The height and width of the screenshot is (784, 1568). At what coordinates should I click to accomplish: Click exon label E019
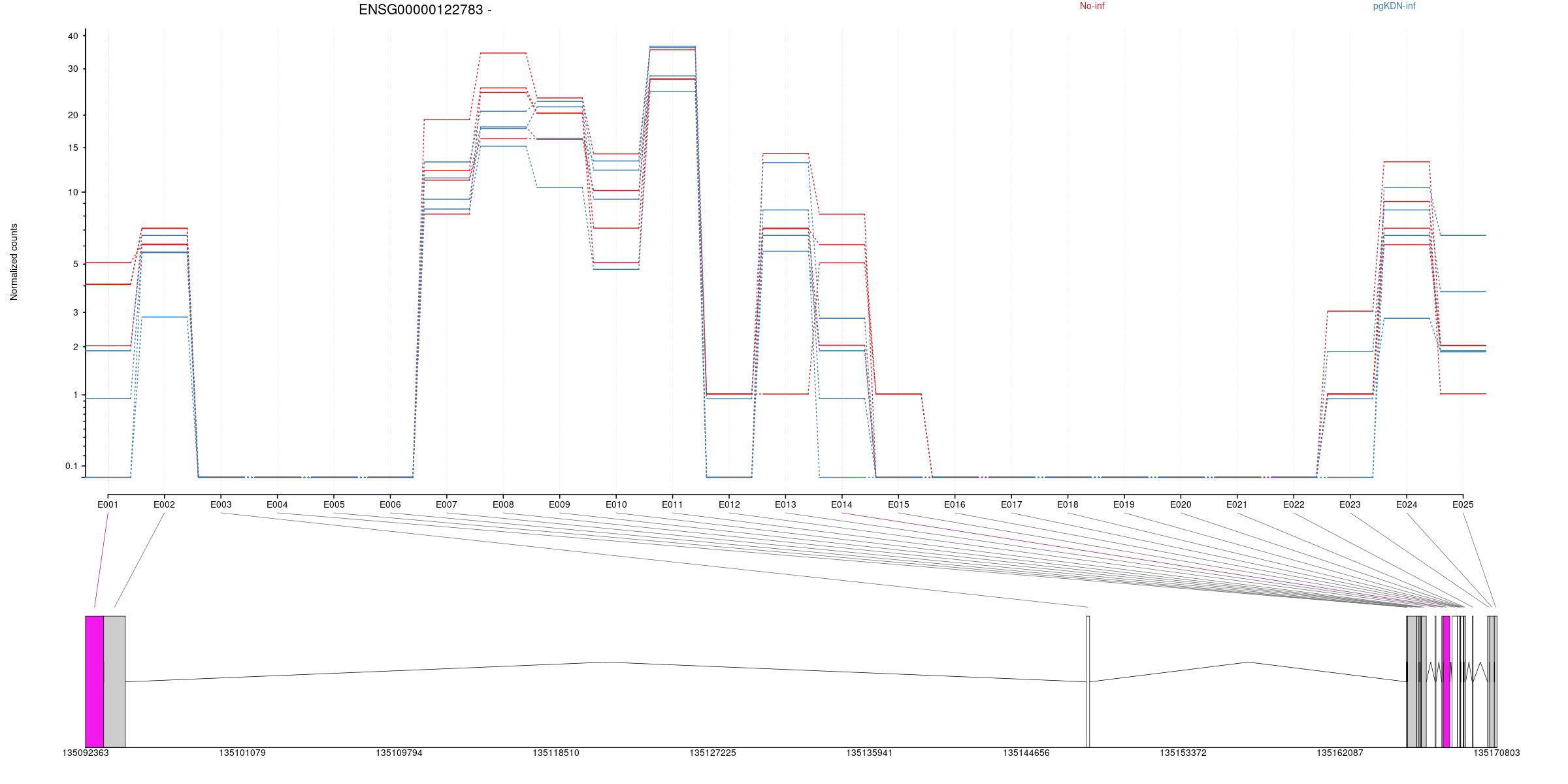[1124, 504]
